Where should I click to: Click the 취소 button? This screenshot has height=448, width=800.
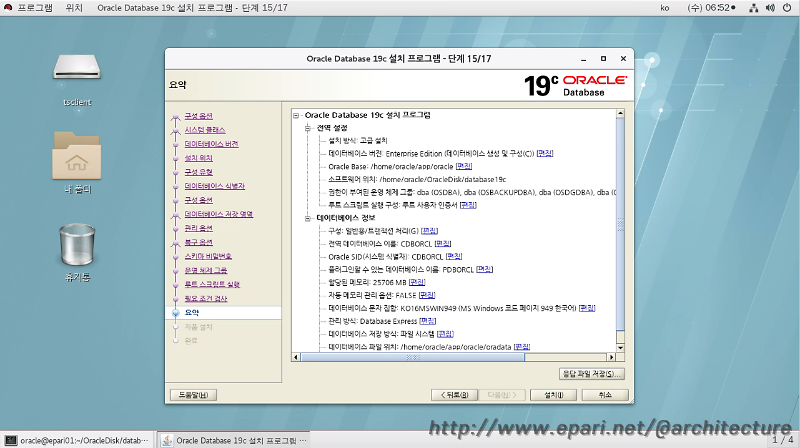[x=605, y=395]
